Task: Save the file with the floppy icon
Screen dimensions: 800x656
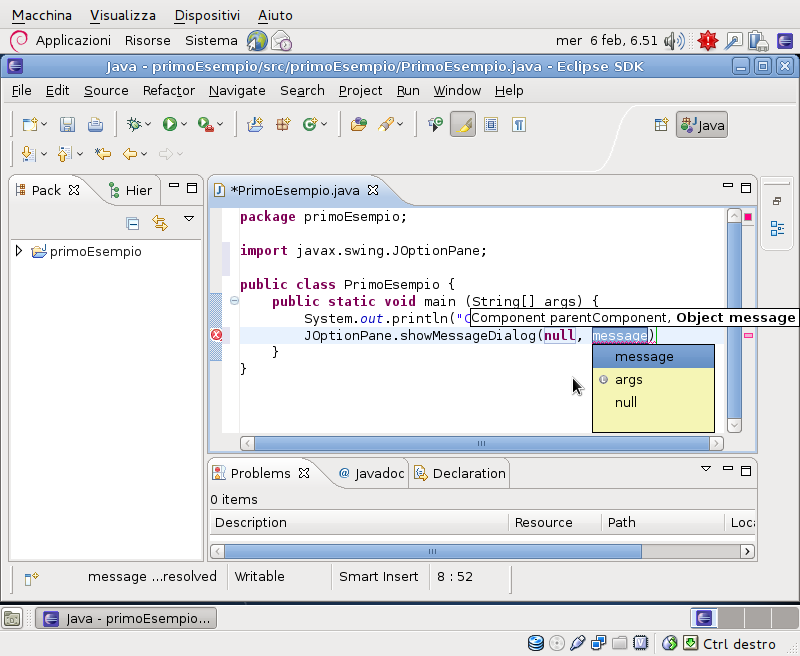Action: [x=67, y=124]
